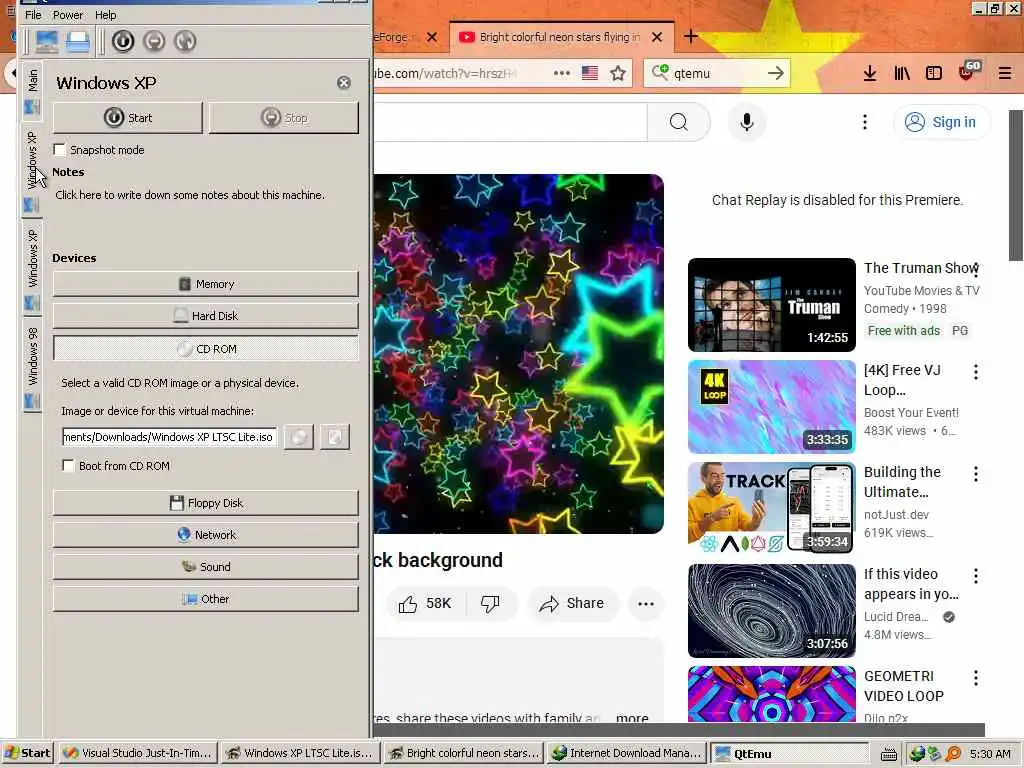This screenshot has height=768, width=1024.
Task: Switch to the Main vertical tab
Action: [x=32, y=91]
